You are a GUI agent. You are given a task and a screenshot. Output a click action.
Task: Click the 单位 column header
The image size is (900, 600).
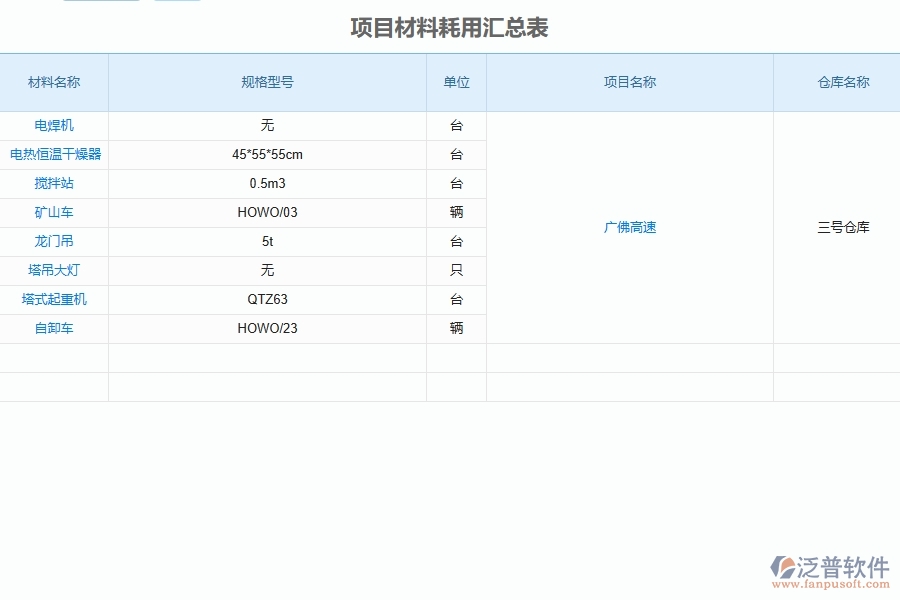(456, 83)
